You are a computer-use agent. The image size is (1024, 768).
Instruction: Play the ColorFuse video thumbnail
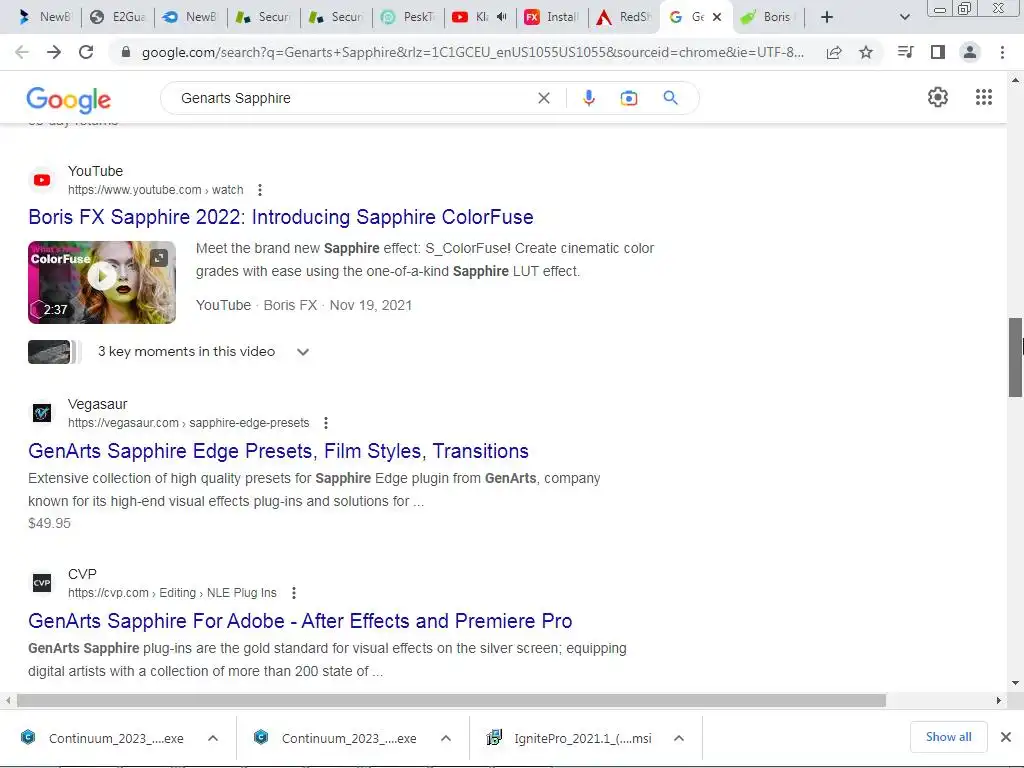click(102, 282)
